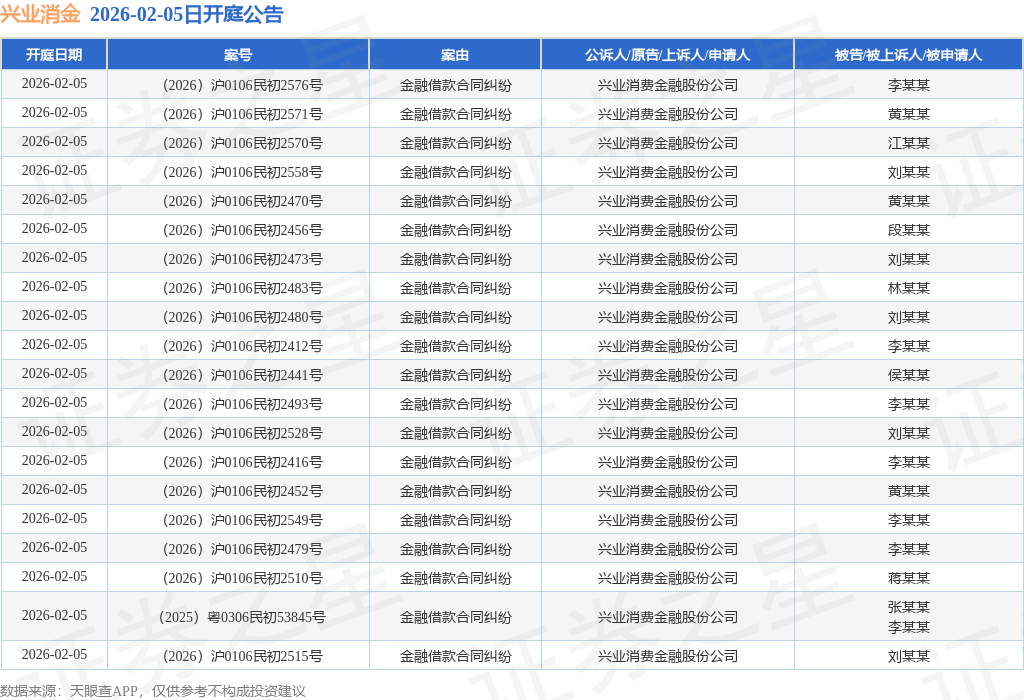This screenshot has height=700, width=1024.
Task: Click 李某某 in the 53845号 row
Action: [x=908, y=627]
